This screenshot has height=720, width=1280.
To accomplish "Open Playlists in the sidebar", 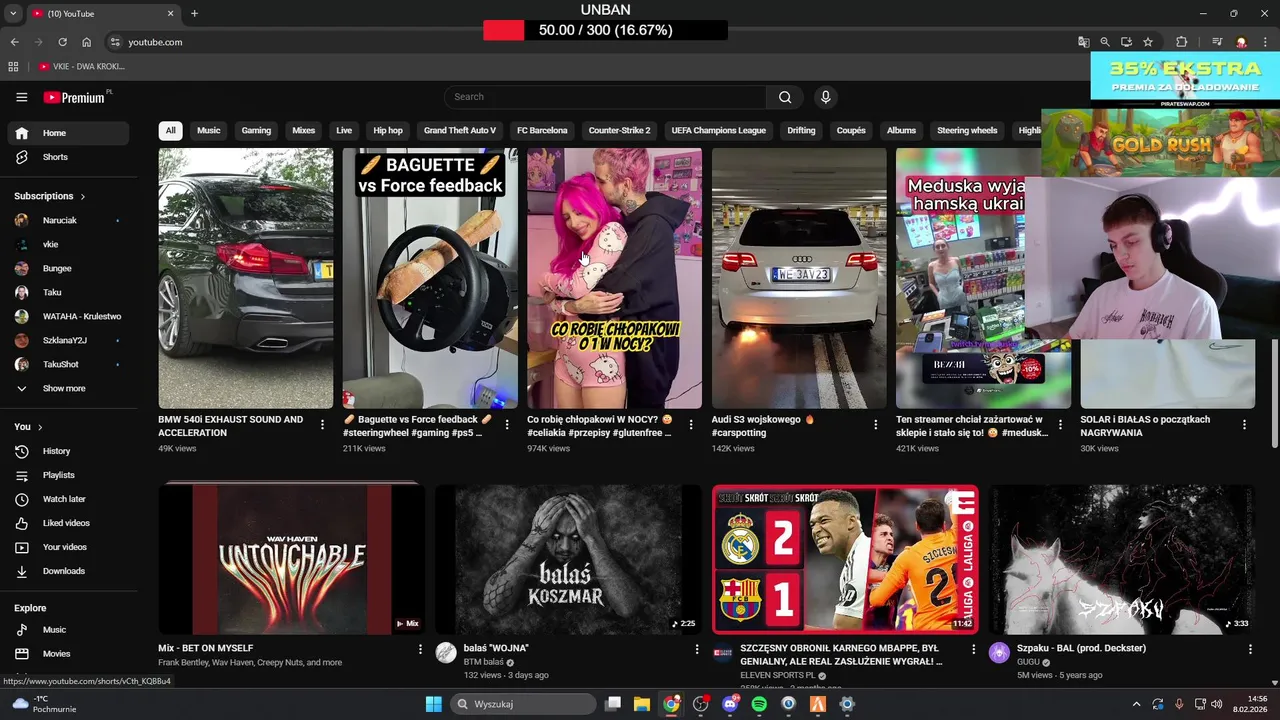I will pyautogui.click(x=68, y=475).
